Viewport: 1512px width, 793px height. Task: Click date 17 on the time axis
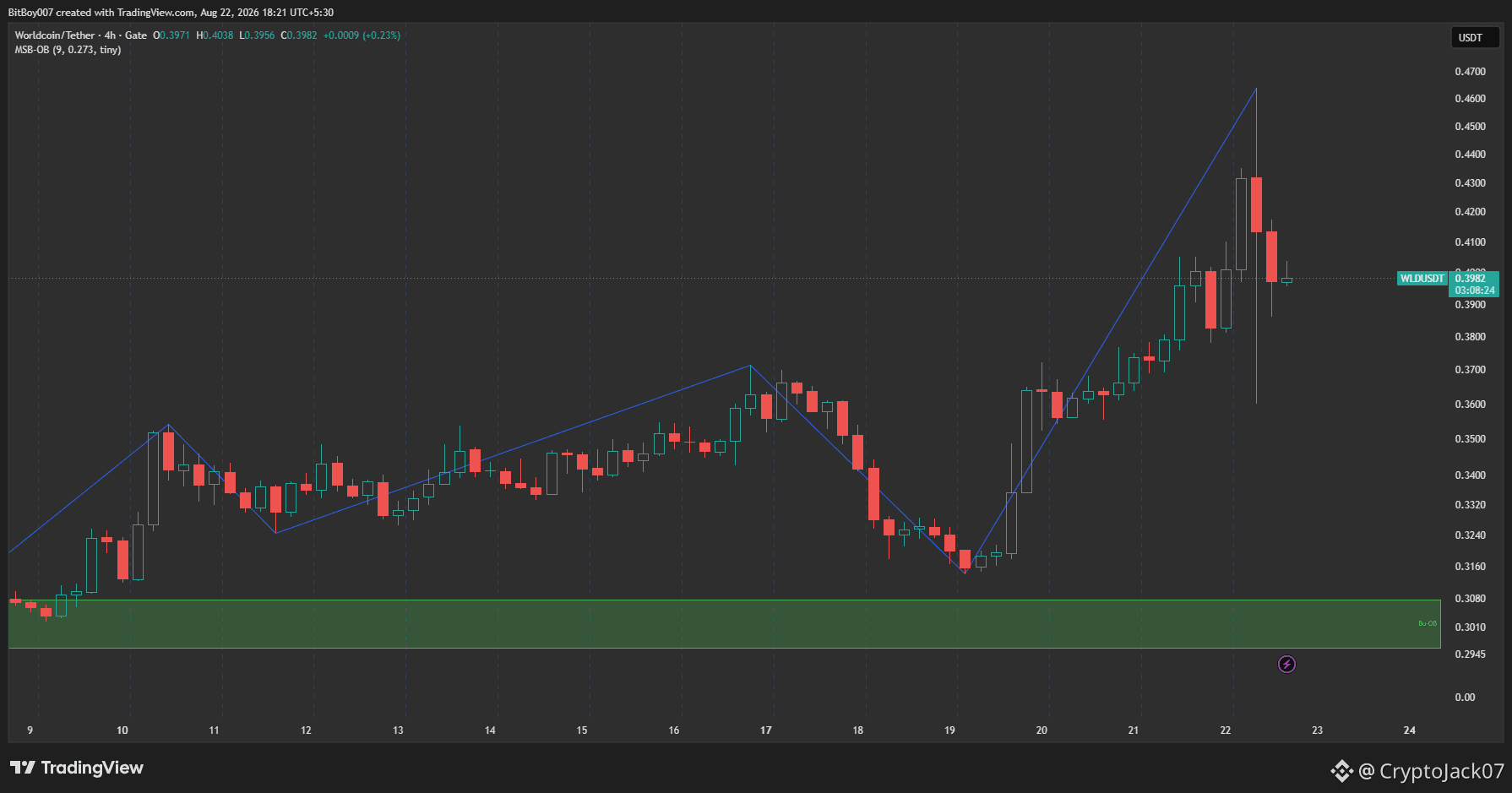pos(766,731)
